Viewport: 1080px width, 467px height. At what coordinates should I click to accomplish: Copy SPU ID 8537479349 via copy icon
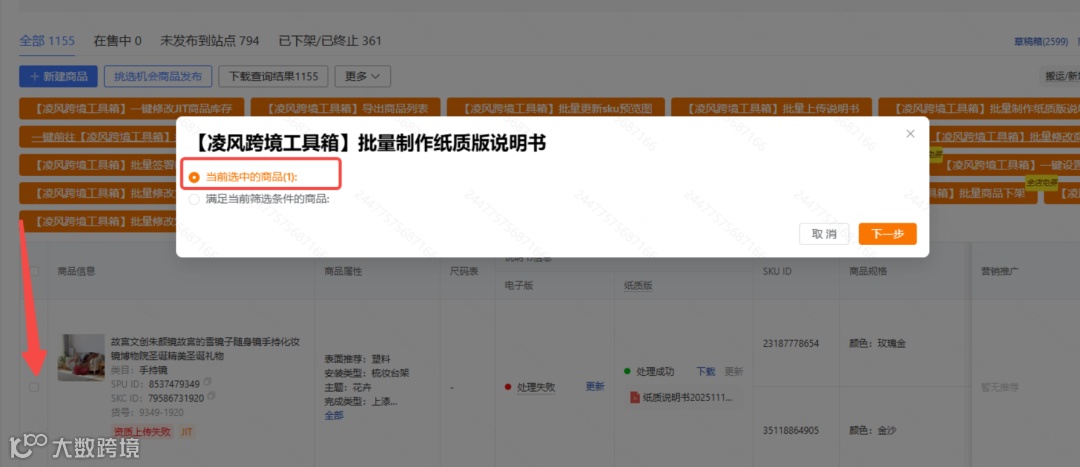207,383
